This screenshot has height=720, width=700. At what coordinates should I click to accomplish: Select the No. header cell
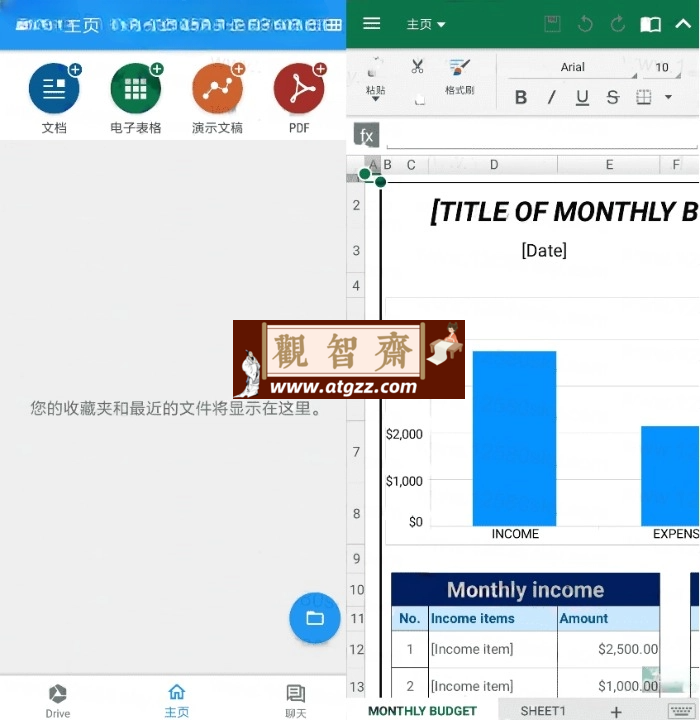(x=410, y=619)
